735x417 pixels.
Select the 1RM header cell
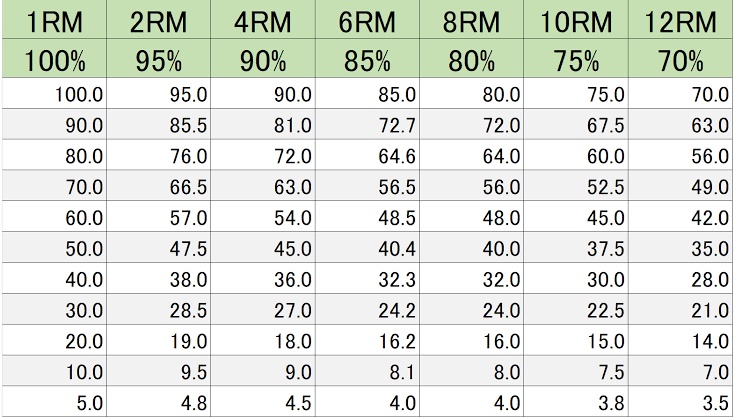[54, 20]
